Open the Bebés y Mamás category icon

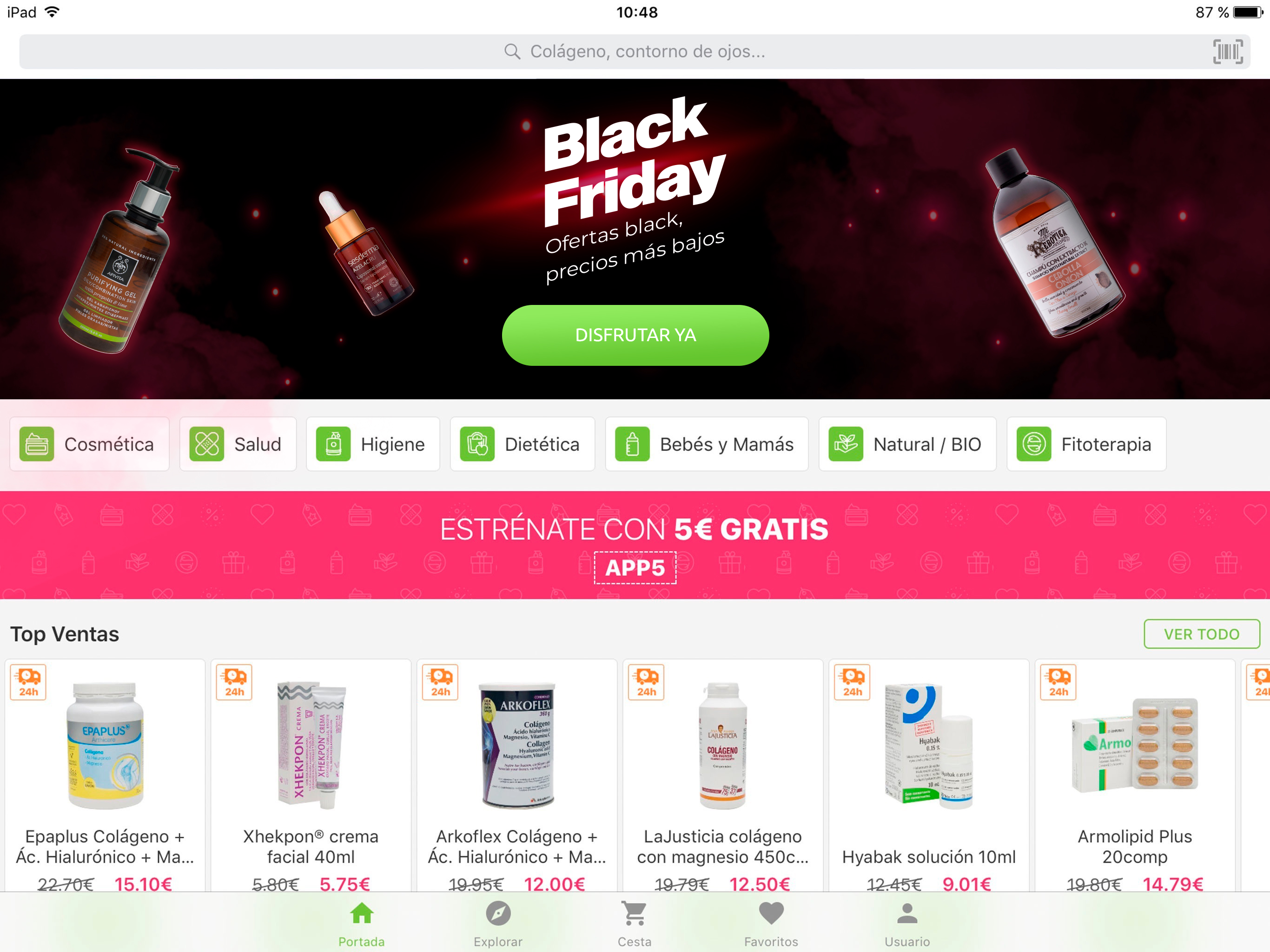pos(632,444)
